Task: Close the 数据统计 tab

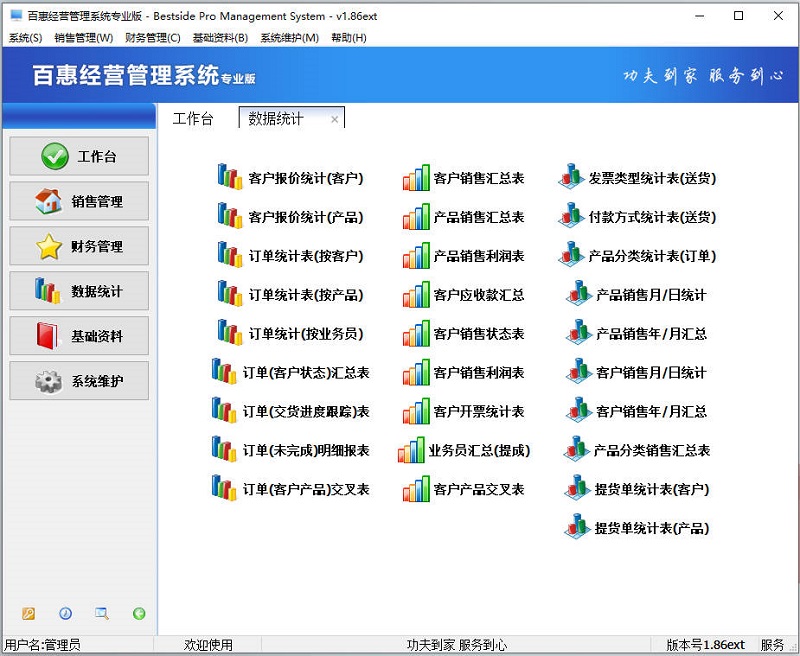Action: [335, 118]
